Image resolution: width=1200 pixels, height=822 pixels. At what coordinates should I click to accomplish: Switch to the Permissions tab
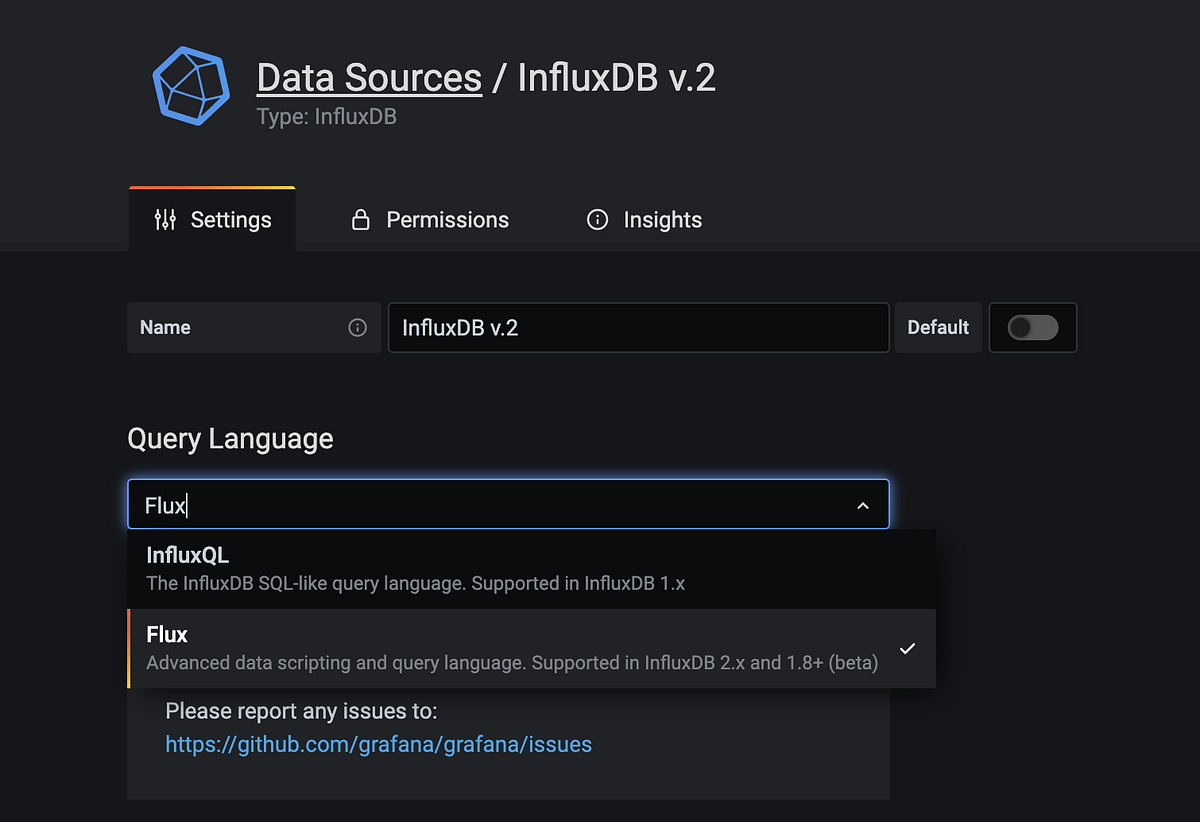(447, 220)
